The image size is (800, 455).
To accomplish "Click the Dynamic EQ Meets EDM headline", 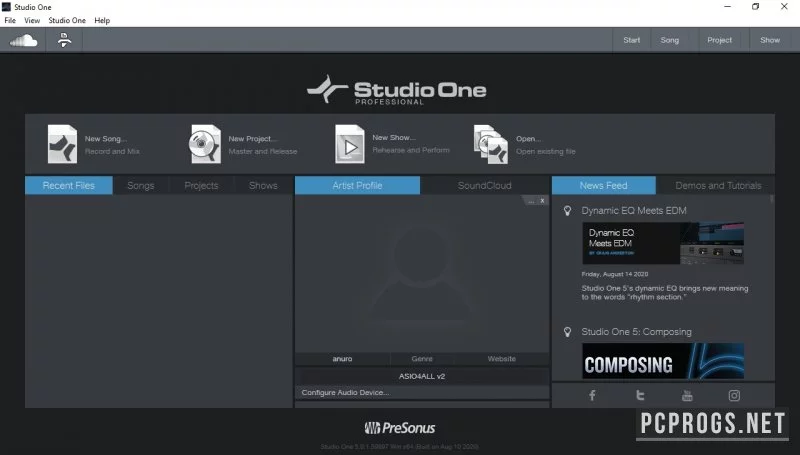I will click(634, 211).
